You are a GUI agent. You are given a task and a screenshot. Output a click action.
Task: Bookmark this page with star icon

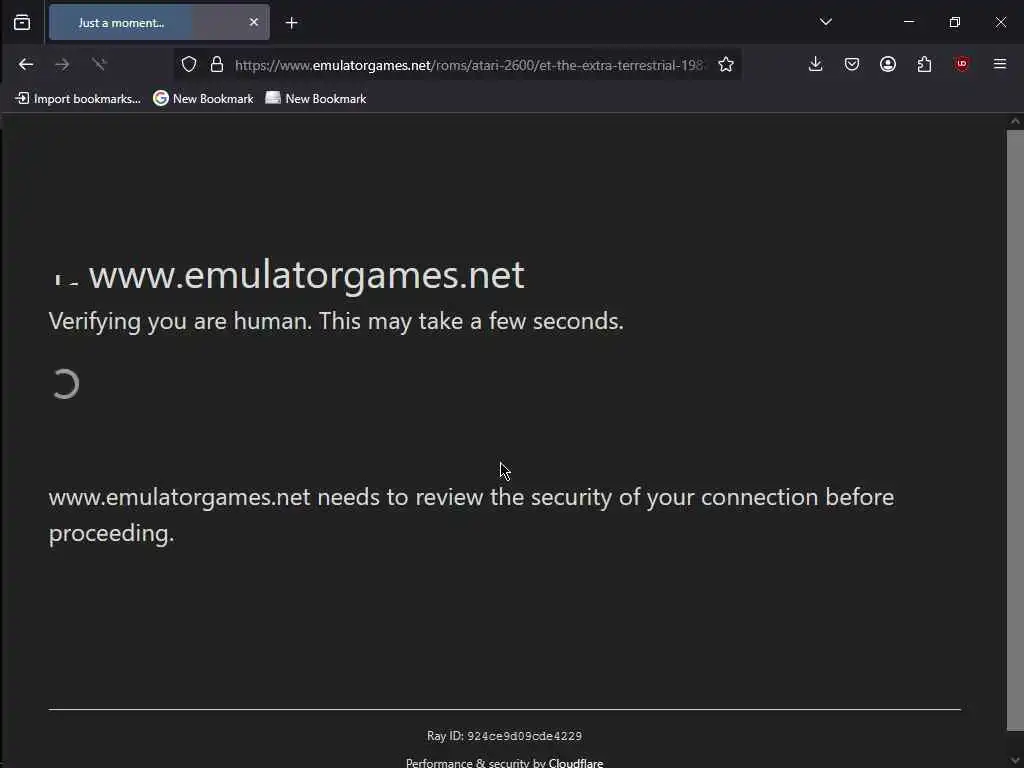pyautogui.click(x=726, y=64)
